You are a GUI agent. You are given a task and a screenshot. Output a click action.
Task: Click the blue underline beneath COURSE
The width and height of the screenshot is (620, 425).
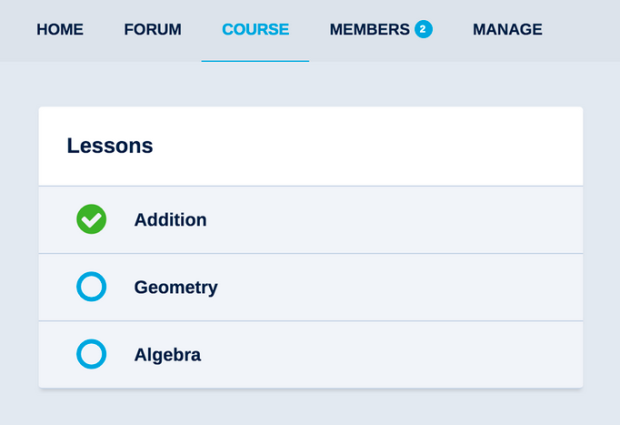tap(255, 61)
